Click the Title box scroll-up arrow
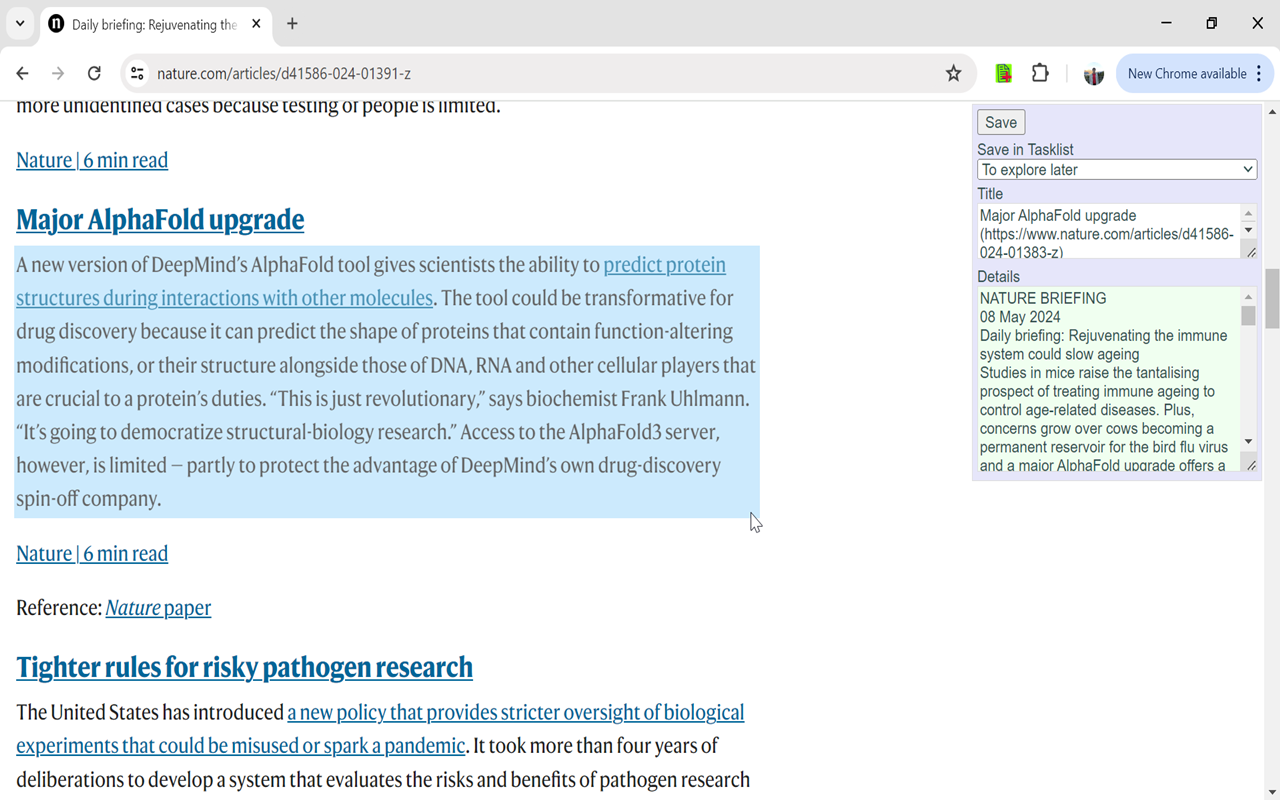Screen dimensions: 1280x800 [x=1248, y=213]
